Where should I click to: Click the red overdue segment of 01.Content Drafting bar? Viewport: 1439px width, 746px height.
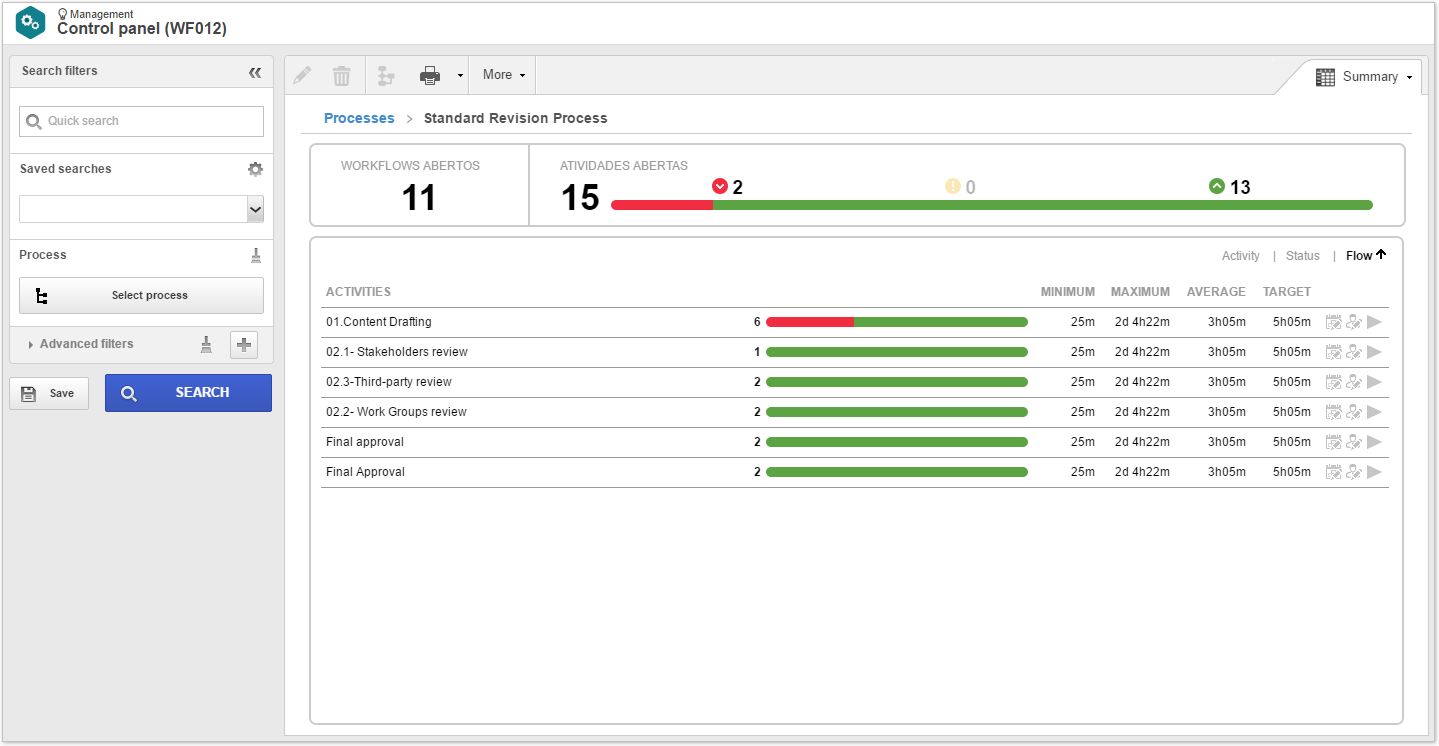click(810, 322)
